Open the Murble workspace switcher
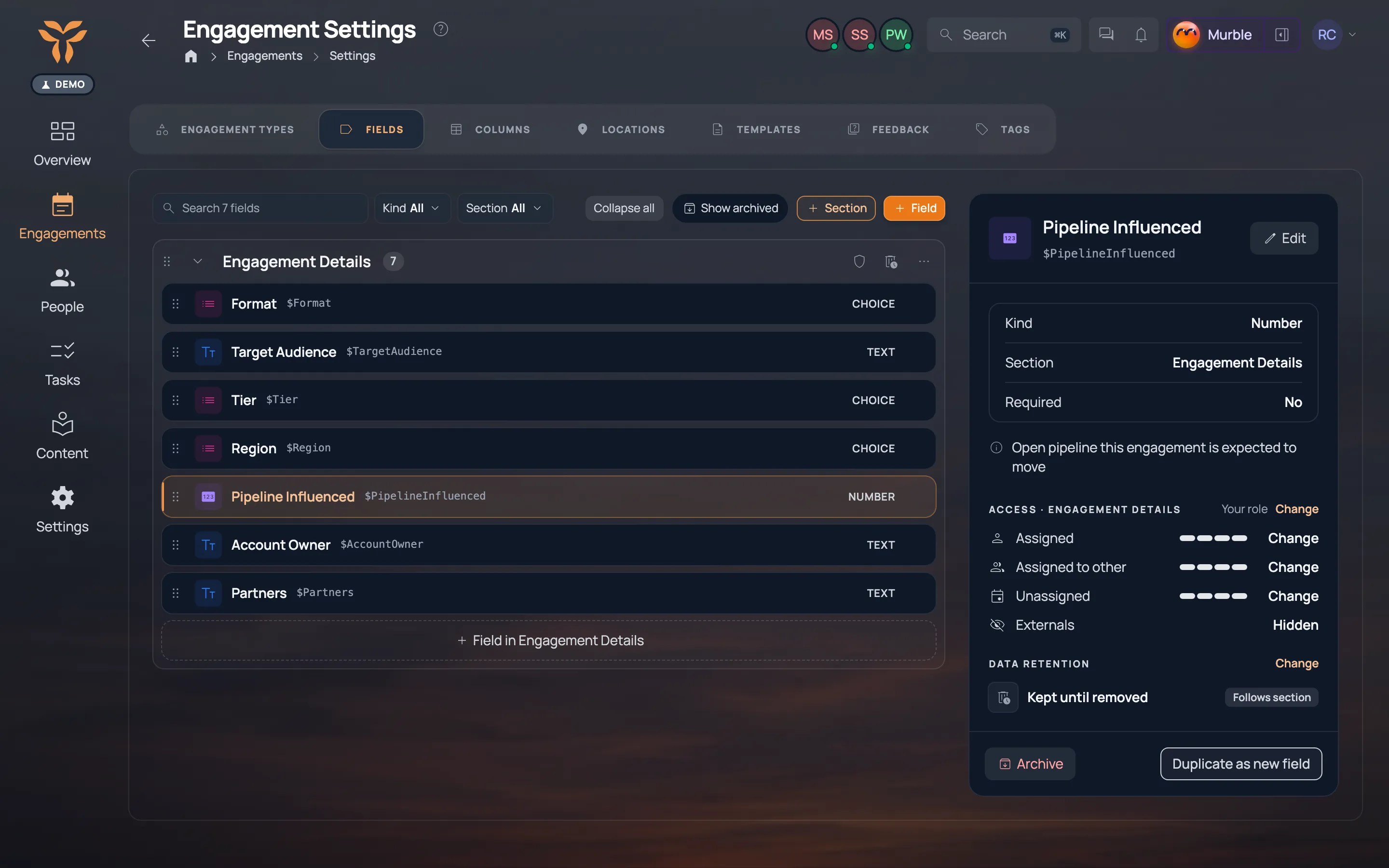The height and width of the screenshot is (868, 1389). [x=1214, y=34]
